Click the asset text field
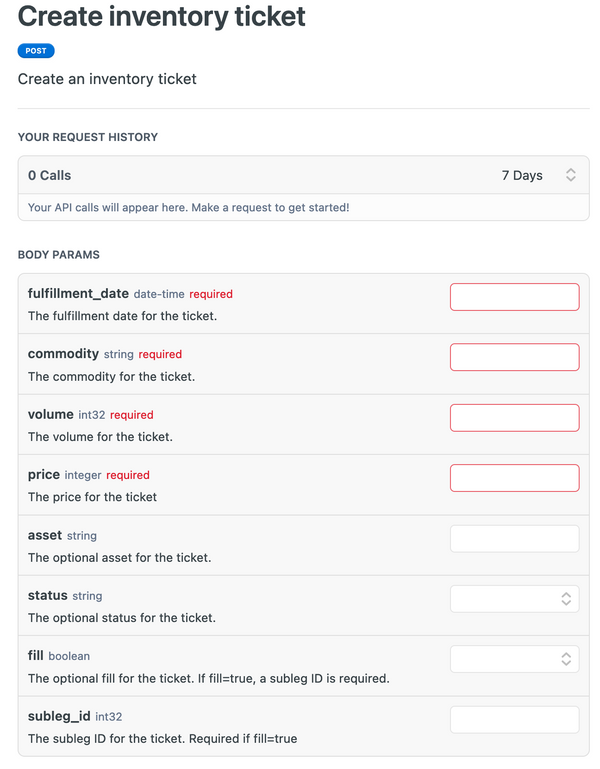Screen dimensions: 600x769 tap(514, 538)
